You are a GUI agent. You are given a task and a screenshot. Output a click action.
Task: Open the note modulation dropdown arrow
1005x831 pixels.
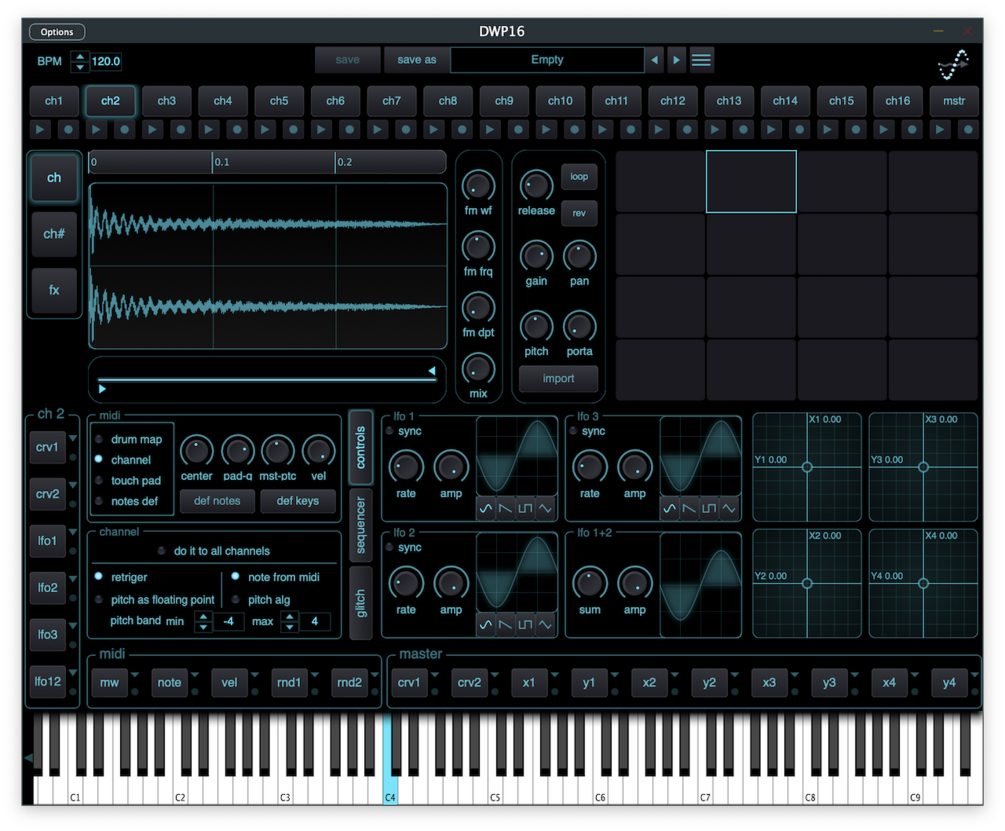195,675
